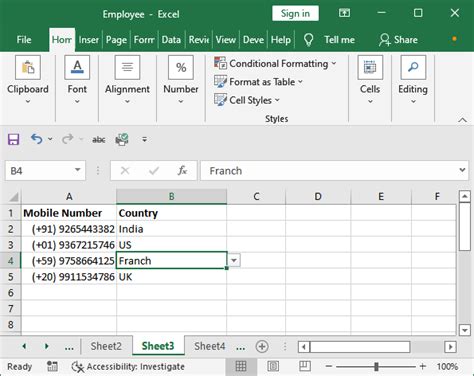Open the Number percent icon group
This screenshot has height=376, width=474.
[x=181, y=68]
